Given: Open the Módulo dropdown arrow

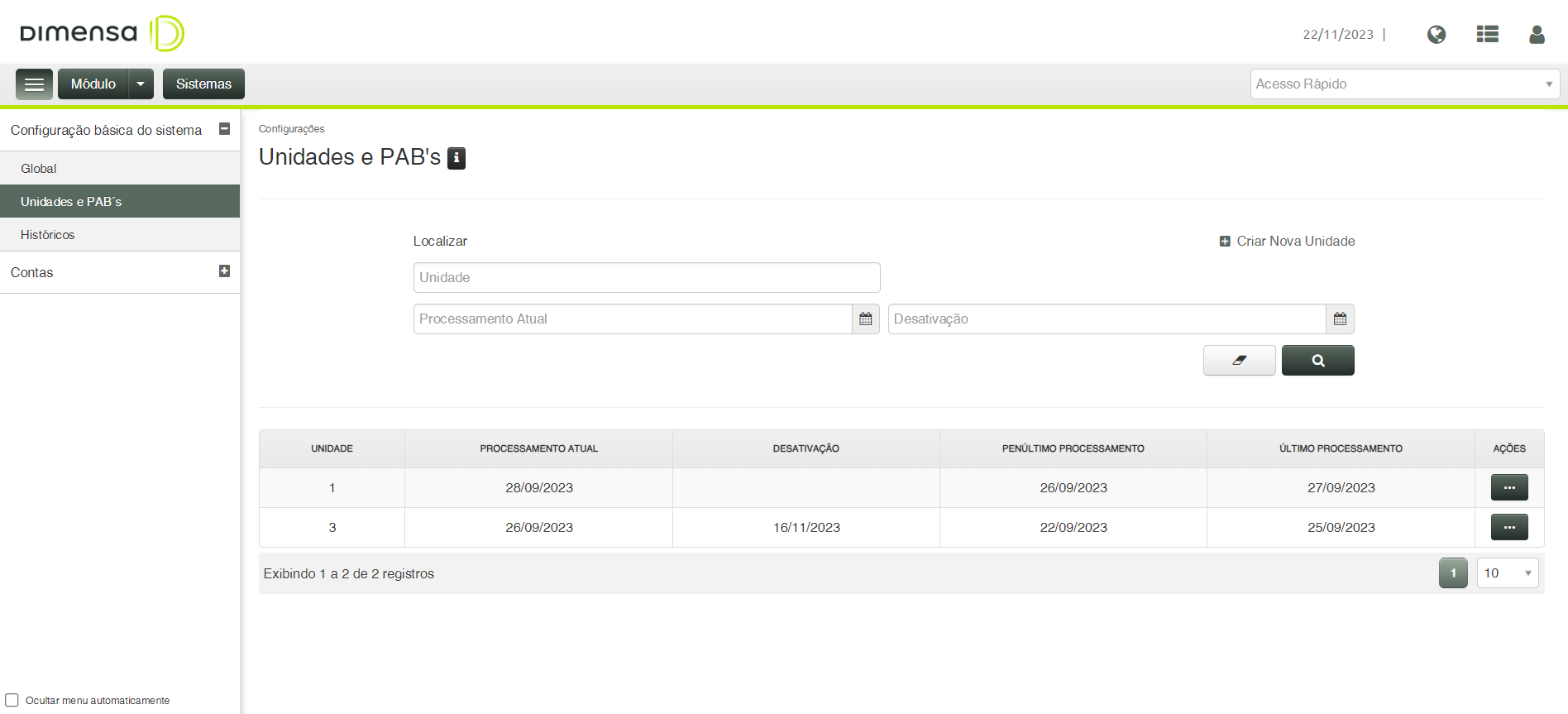Looking at the screenshot, I should 141,84.
